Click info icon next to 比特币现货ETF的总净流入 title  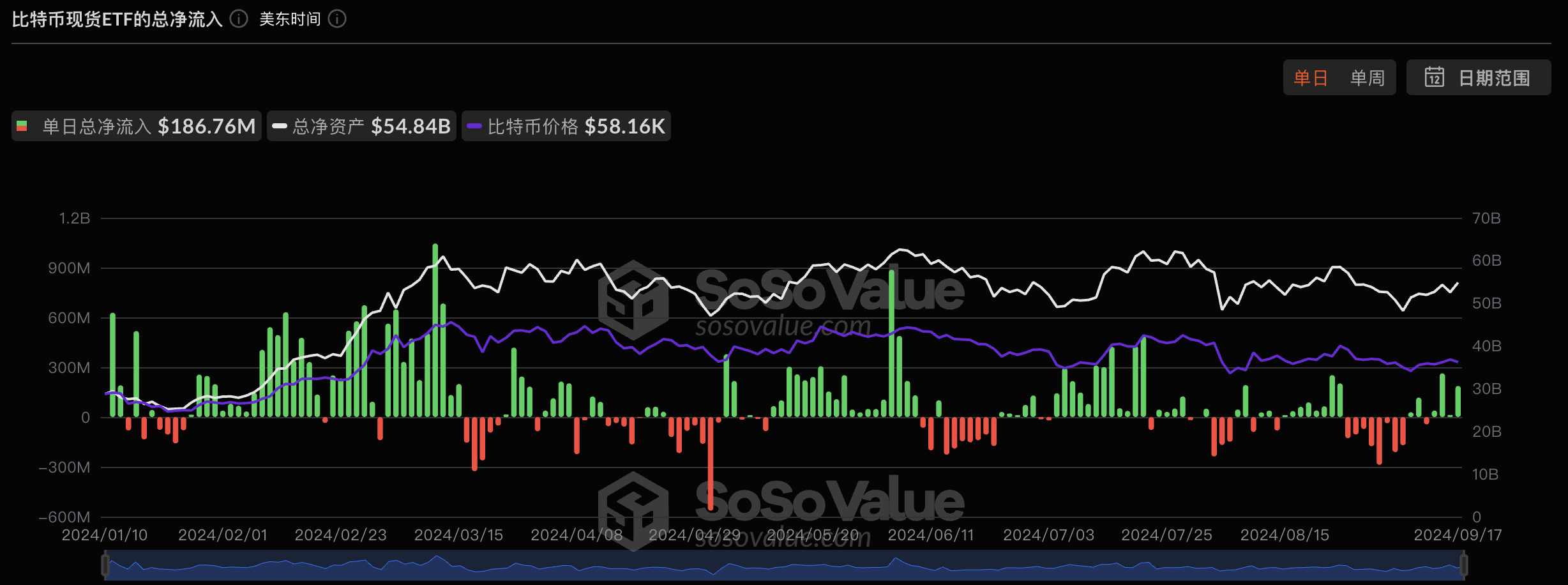point(239,19)
